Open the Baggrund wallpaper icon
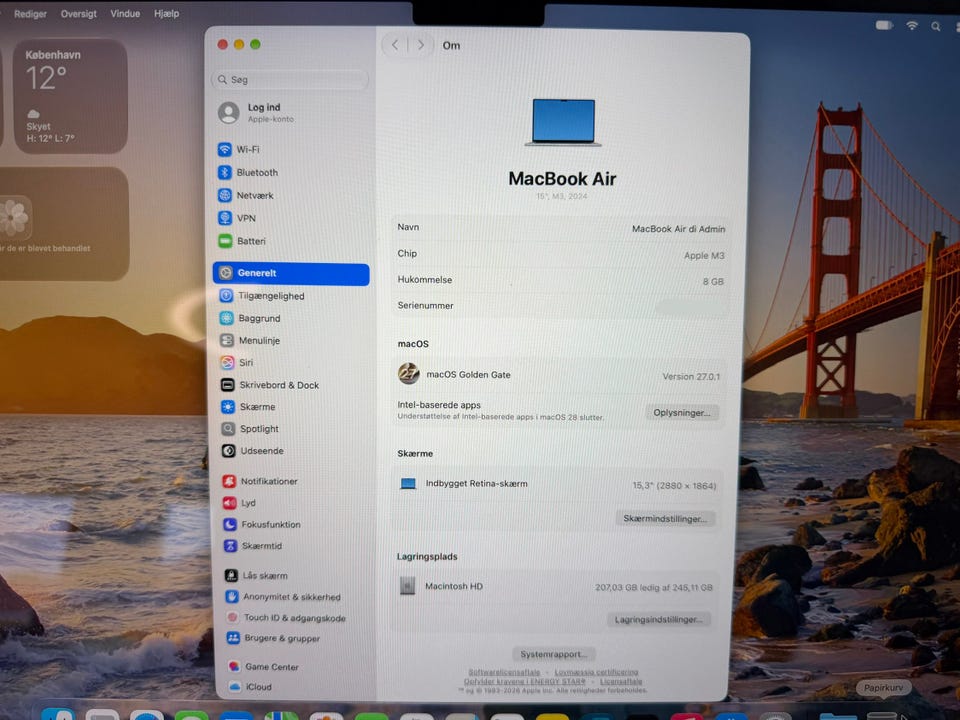 pyautogui.click(x=227, y=318)
